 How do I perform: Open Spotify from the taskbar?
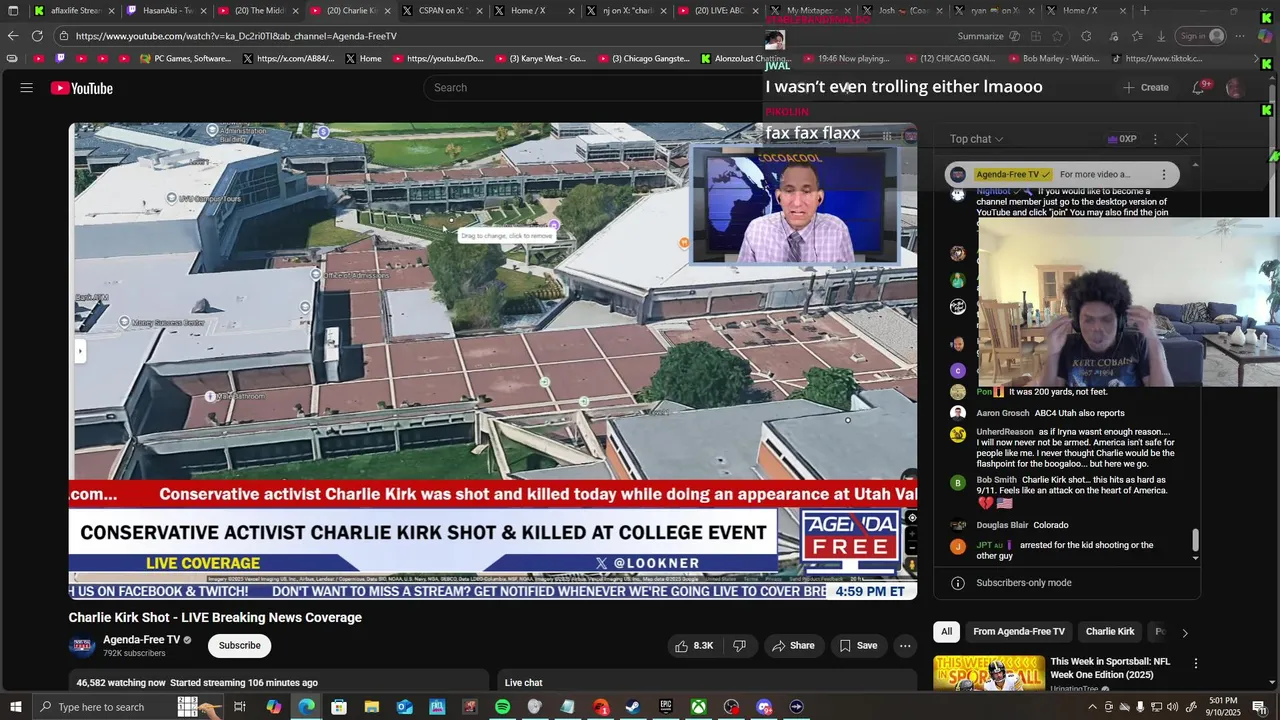pos(502,707)
